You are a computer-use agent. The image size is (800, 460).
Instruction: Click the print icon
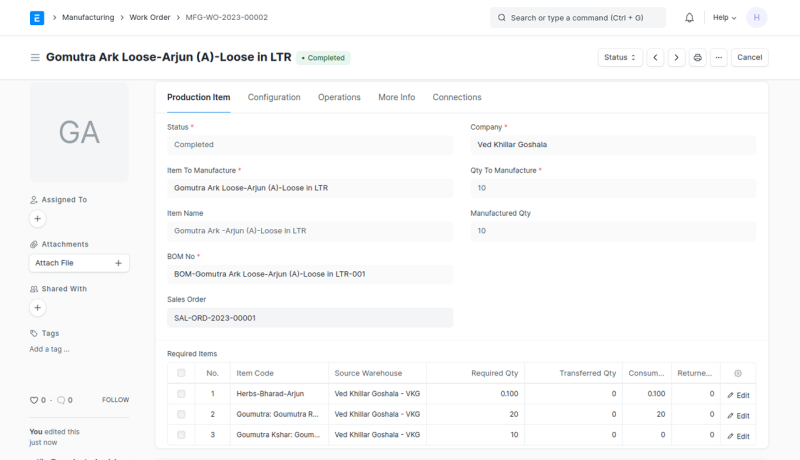pyautogui.click(x=698, y=58)
